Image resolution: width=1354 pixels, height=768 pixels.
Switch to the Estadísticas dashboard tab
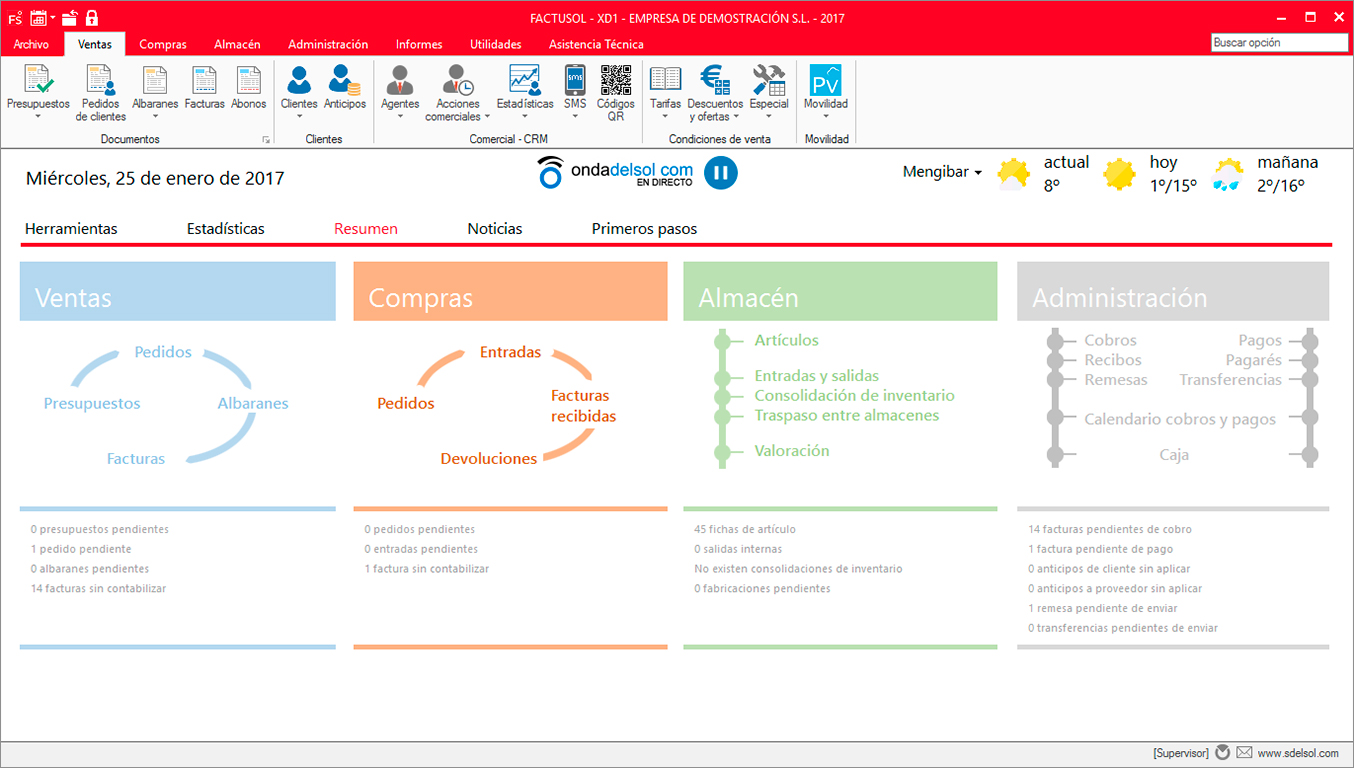[x=226, y=229]
